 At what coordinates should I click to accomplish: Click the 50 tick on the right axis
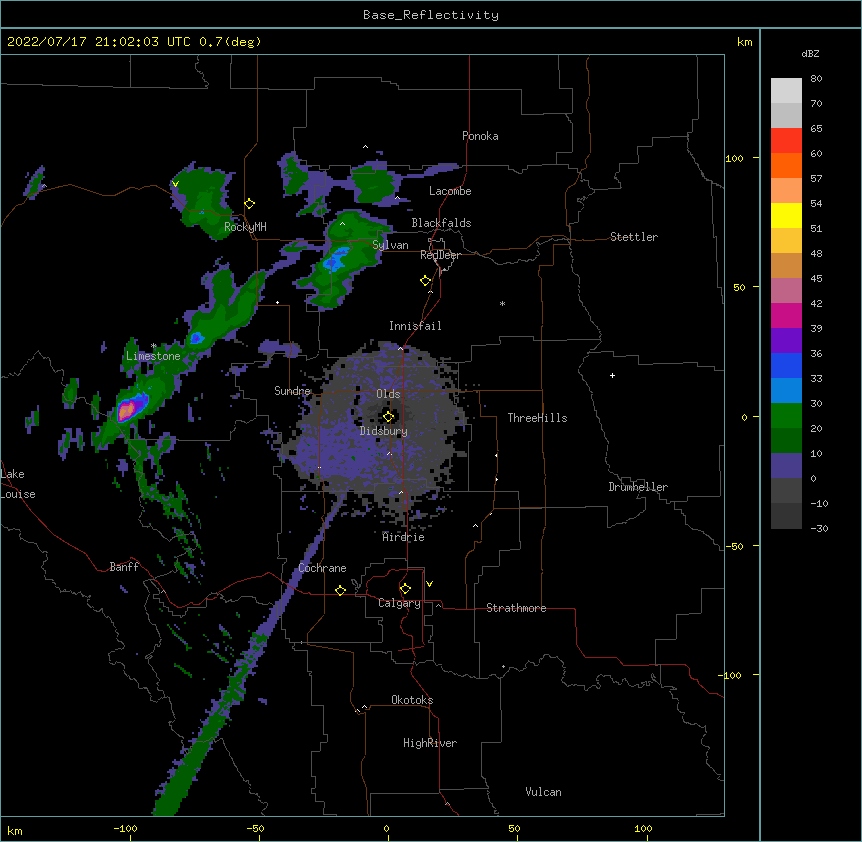coord(739,287)
